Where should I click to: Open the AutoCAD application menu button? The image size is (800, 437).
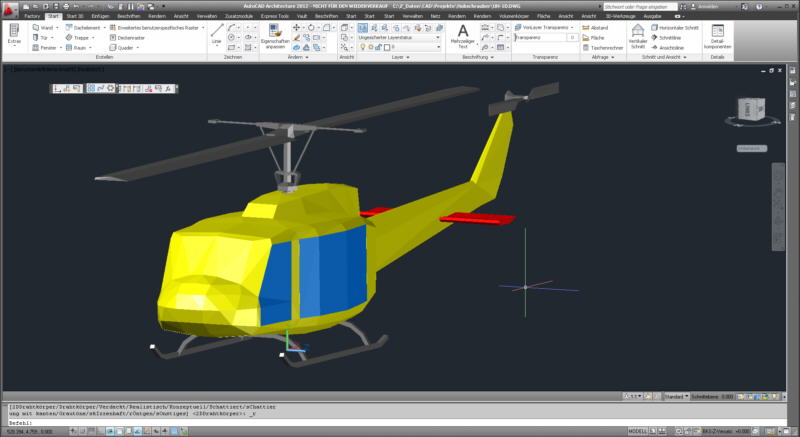tap(9, 9)
